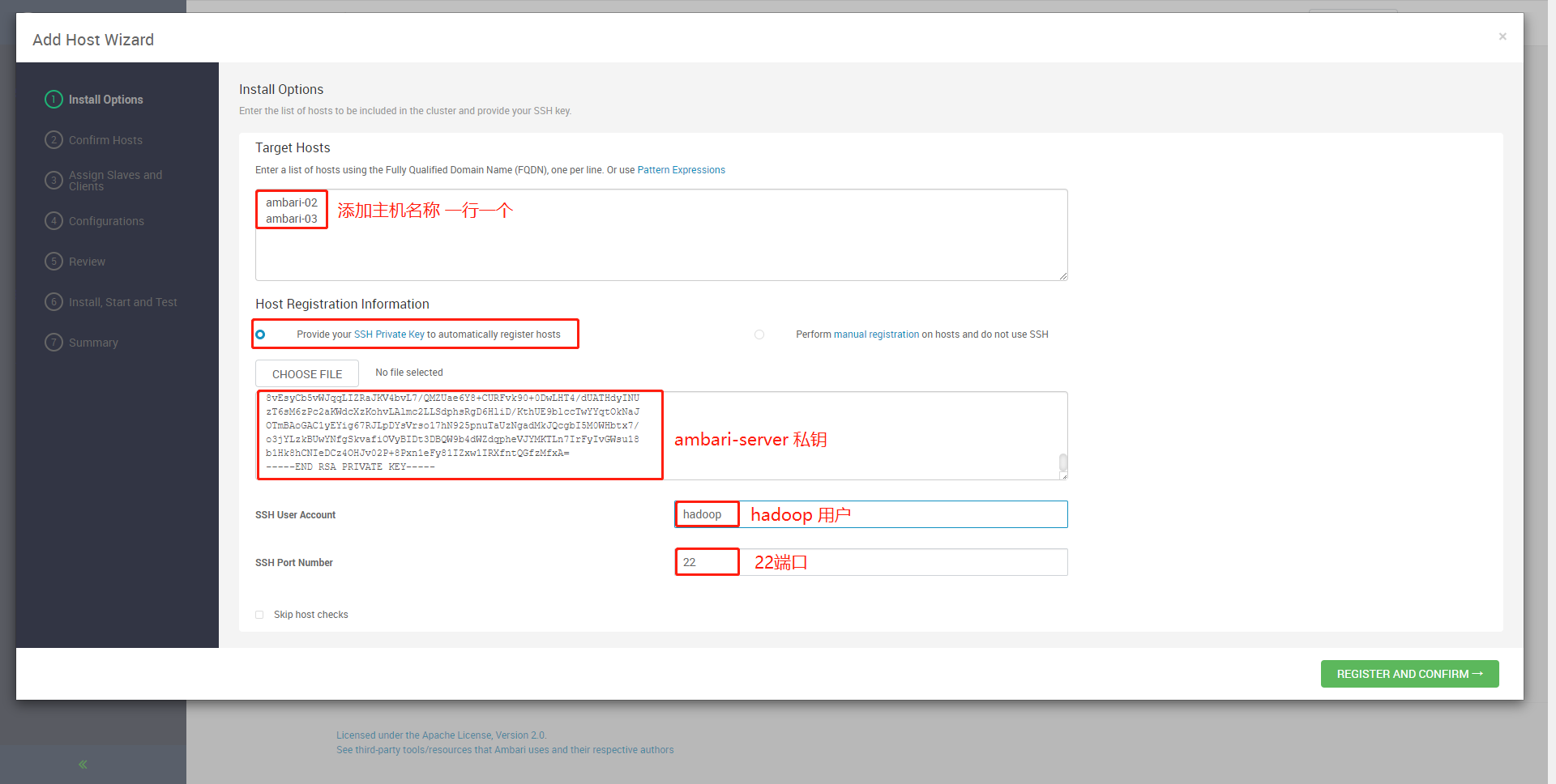Open manual registration link

coord(876,334)
